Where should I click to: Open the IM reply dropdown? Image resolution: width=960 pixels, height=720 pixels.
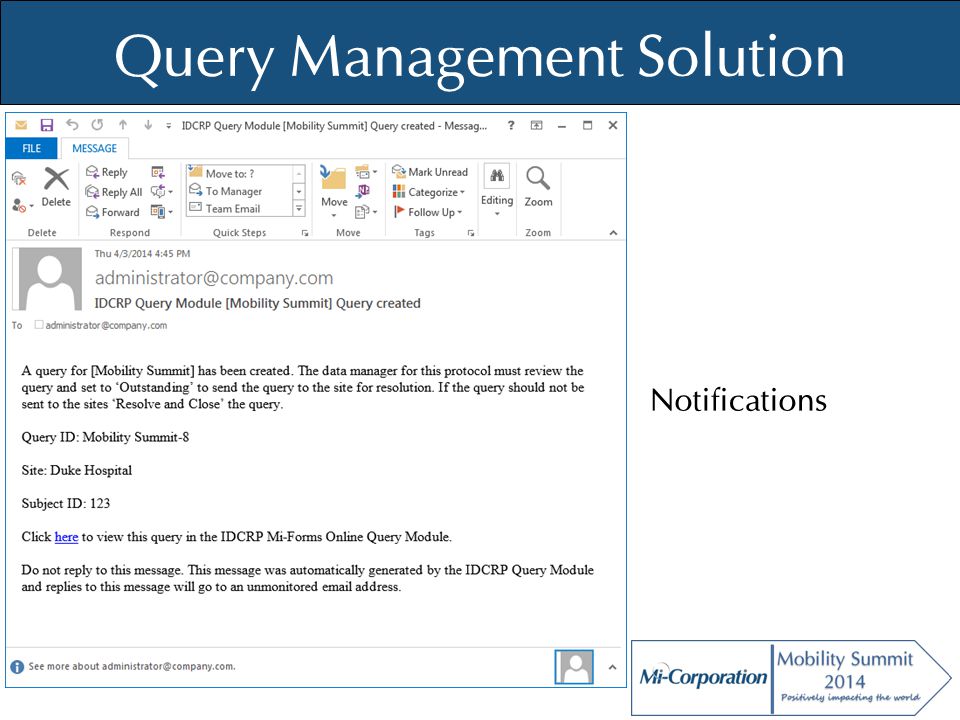coord(162,192)
